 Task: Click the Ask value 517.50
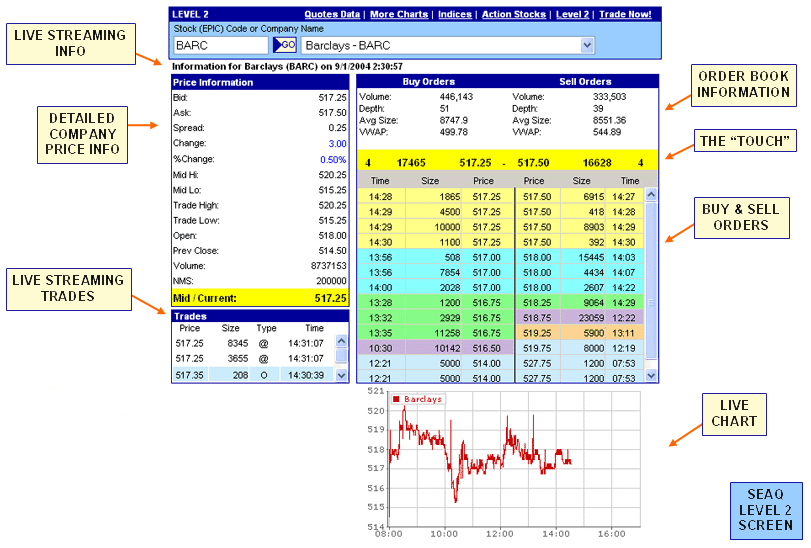333,113
